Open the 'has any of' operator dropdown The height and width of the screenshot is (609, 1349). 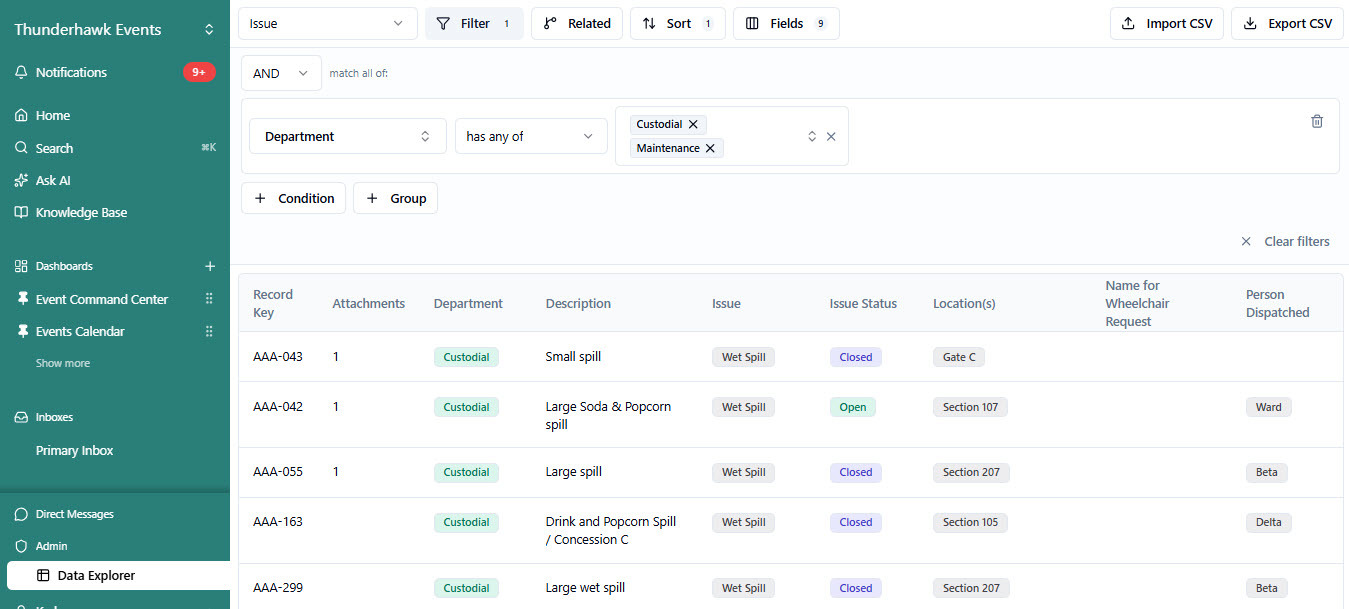click(531, 136)
